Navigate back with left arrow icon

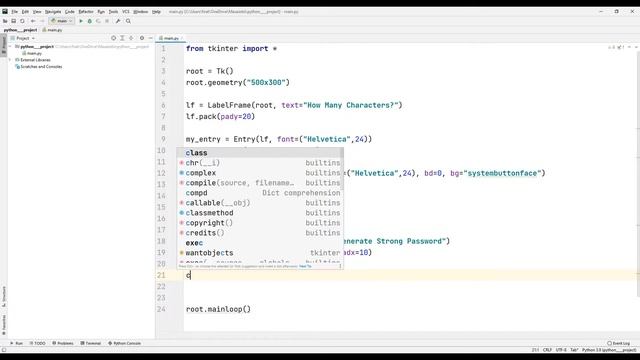pyautogui.click(x=33, y=21)
